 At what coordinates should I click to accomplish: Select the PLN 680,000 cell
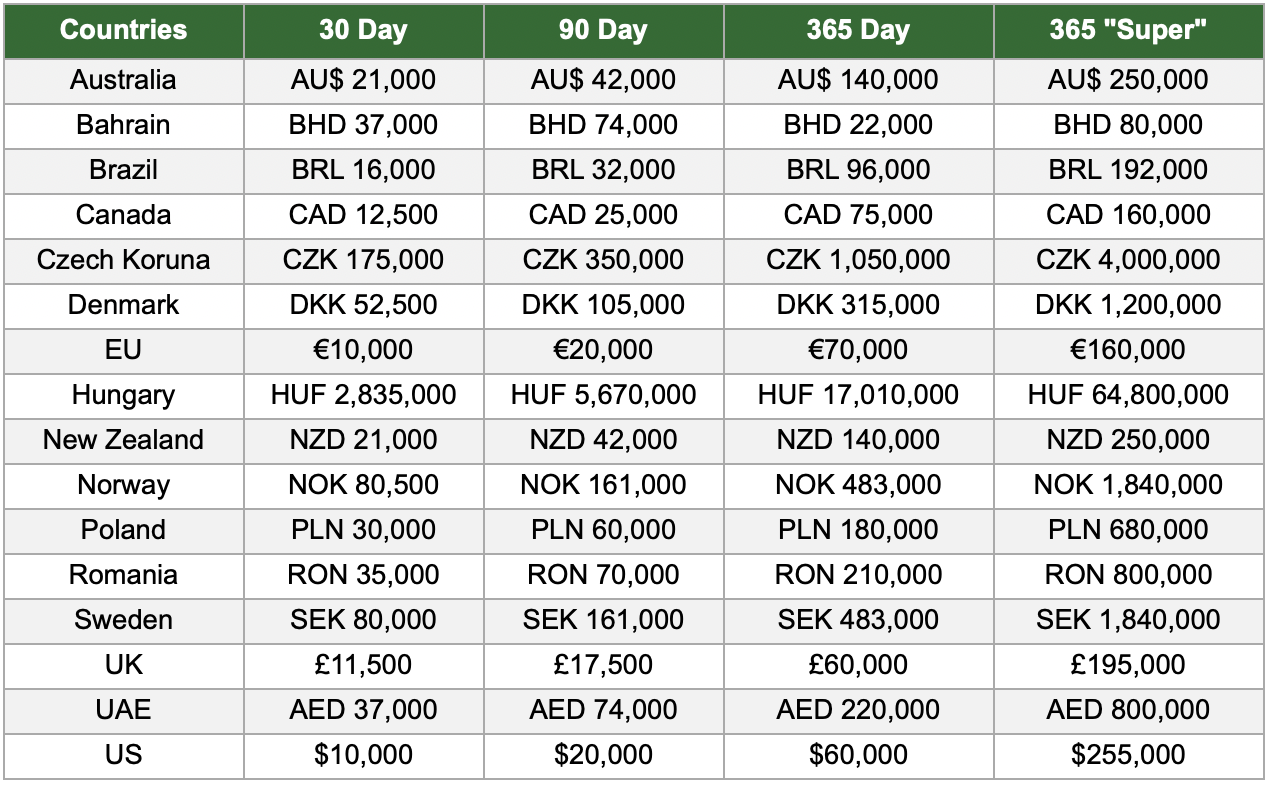point(1128,530)
